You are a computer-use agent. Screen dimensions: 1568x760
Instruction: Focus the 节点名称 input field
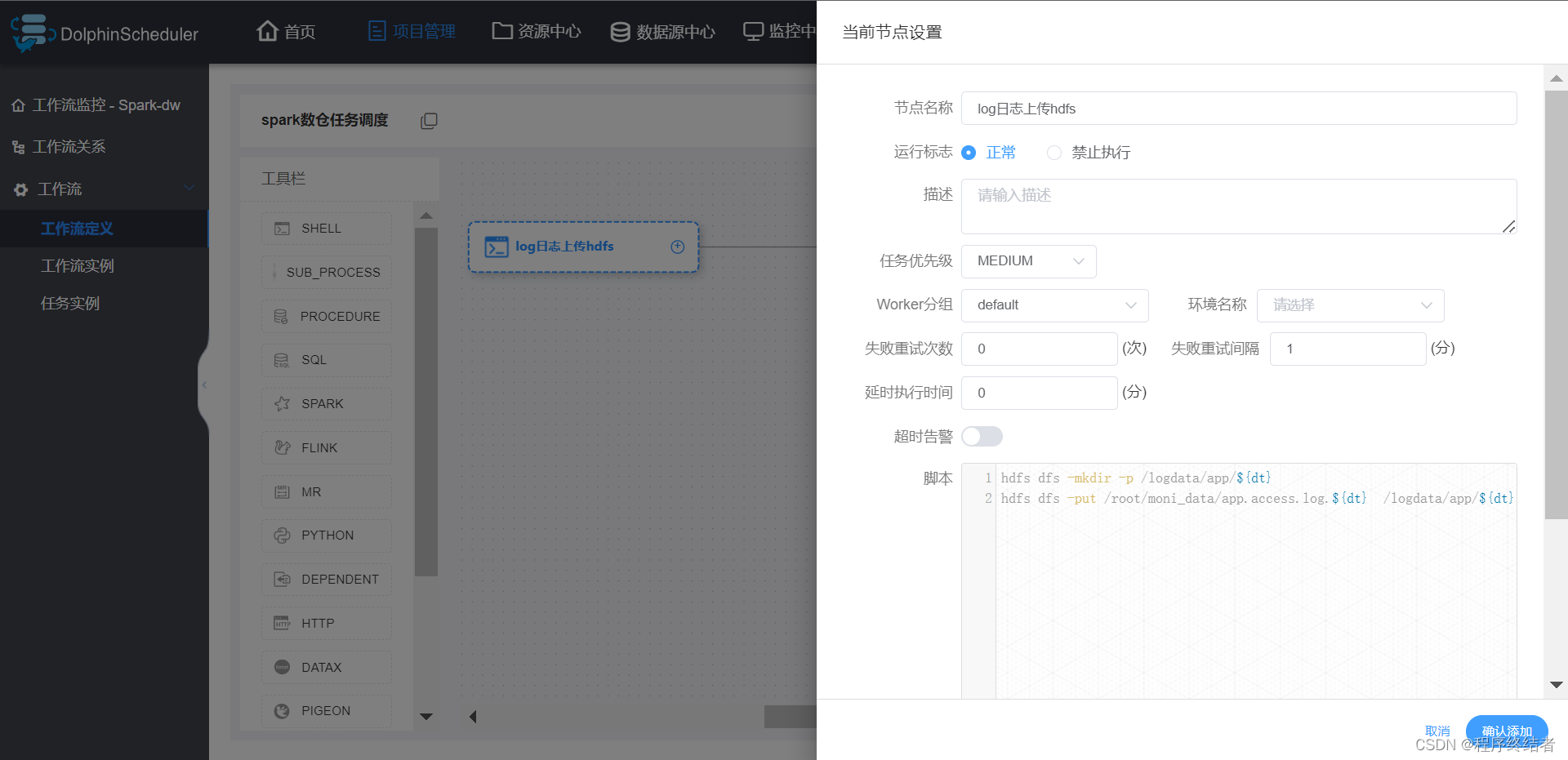point(1239,109)
